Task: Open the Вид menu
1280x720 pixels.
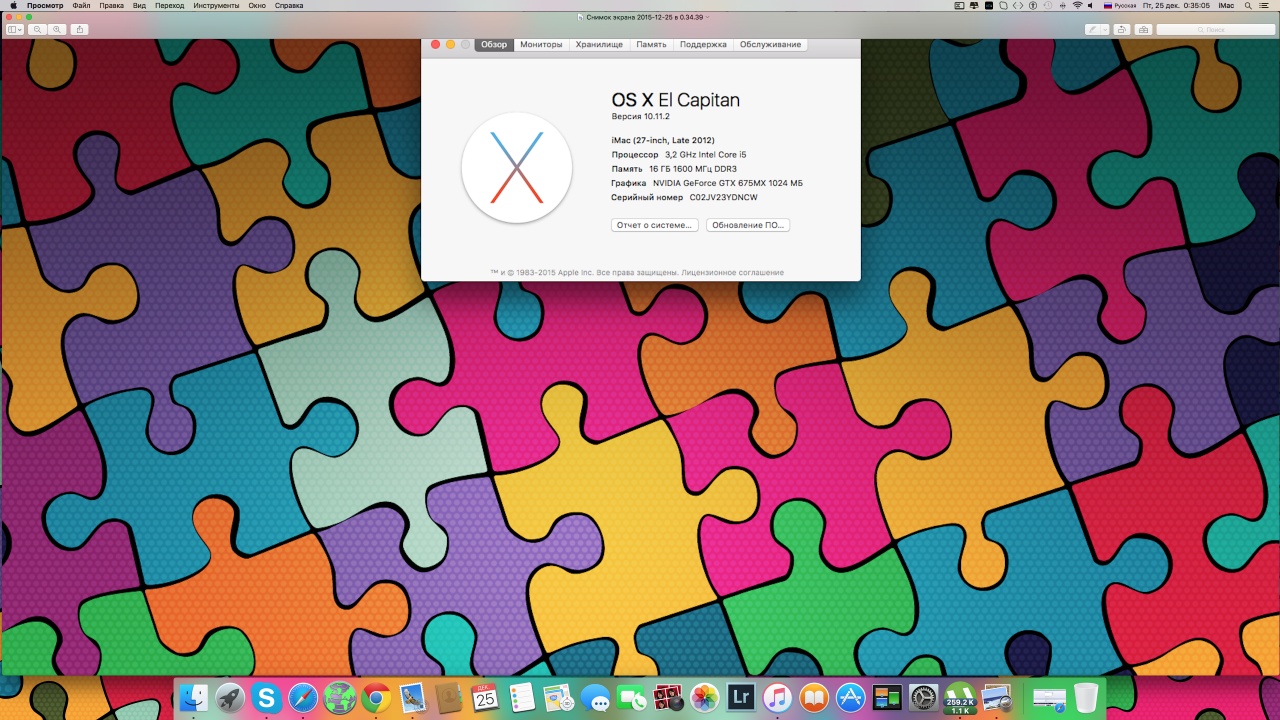Action: (140, 6)
